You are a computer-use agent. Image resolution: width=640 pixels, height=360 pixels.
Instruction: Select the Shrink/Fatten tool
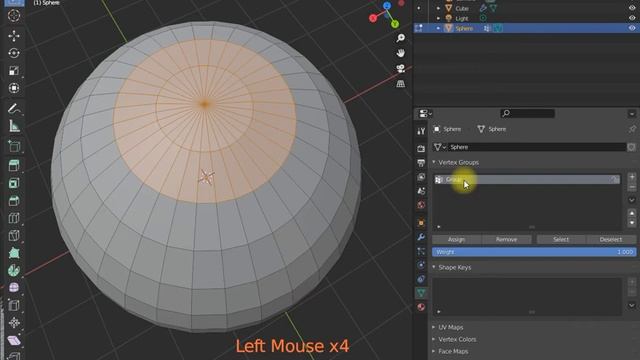coord(14,323)
